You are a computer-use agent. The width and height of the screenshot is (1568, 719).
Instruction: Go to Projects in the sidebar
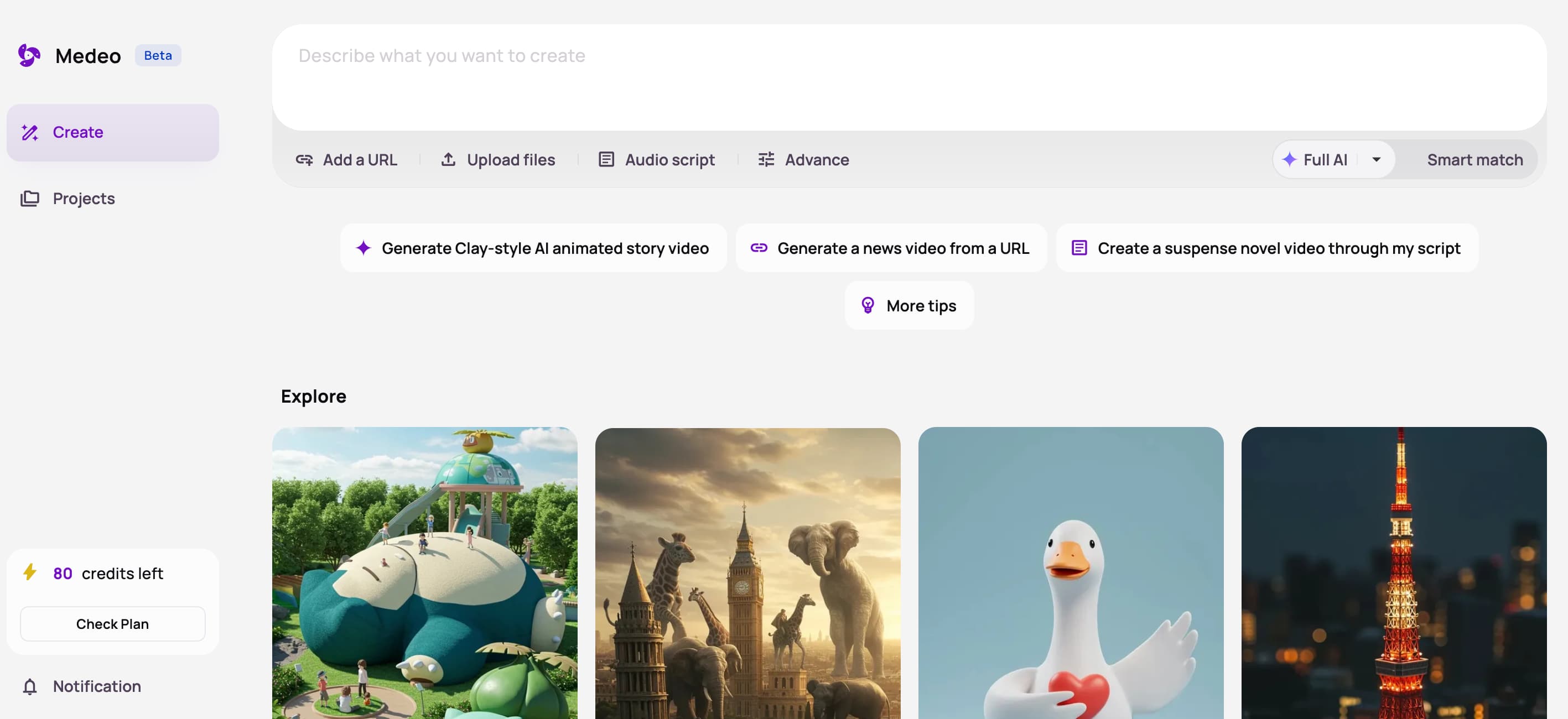pyautogui.click(x=113, y=199)
